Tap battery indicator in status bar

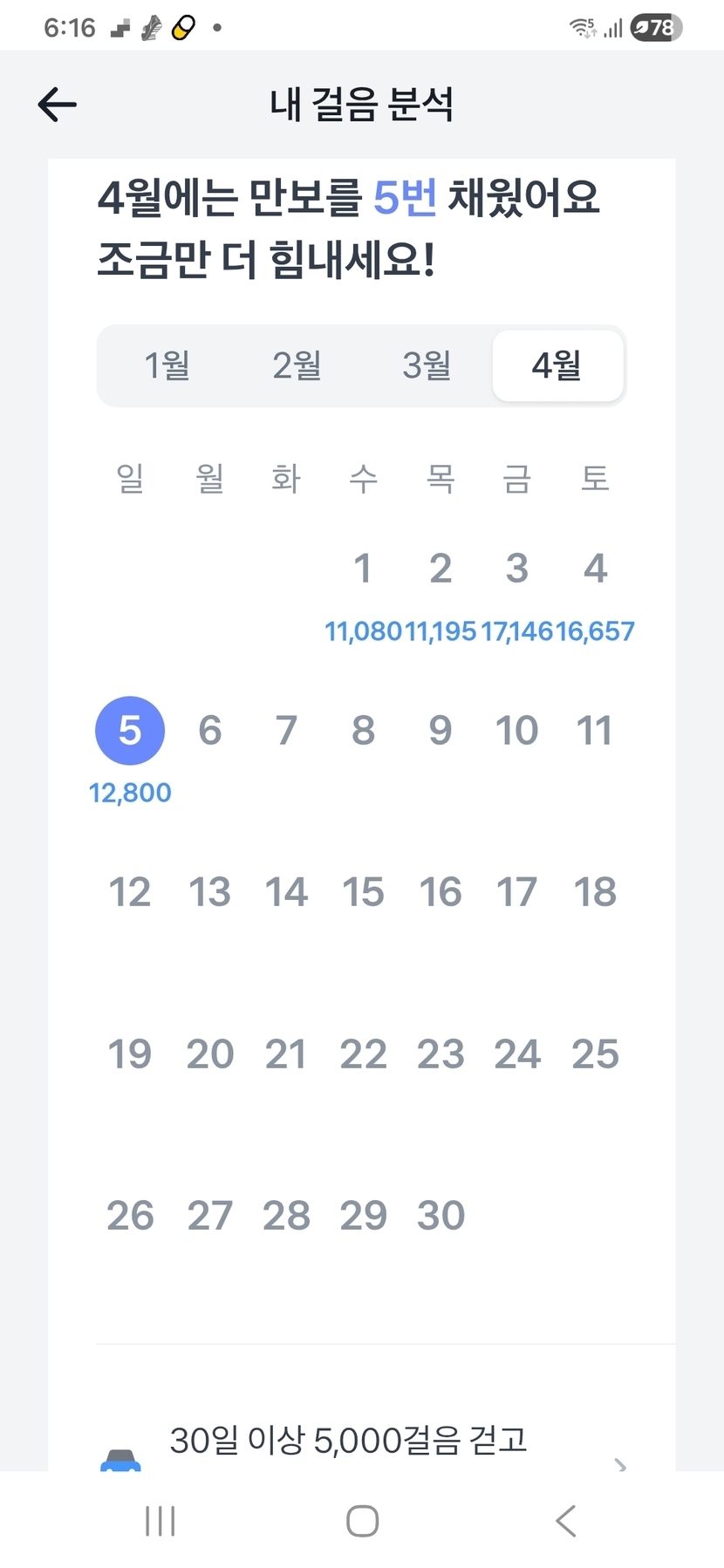click(x=655, y=28)
